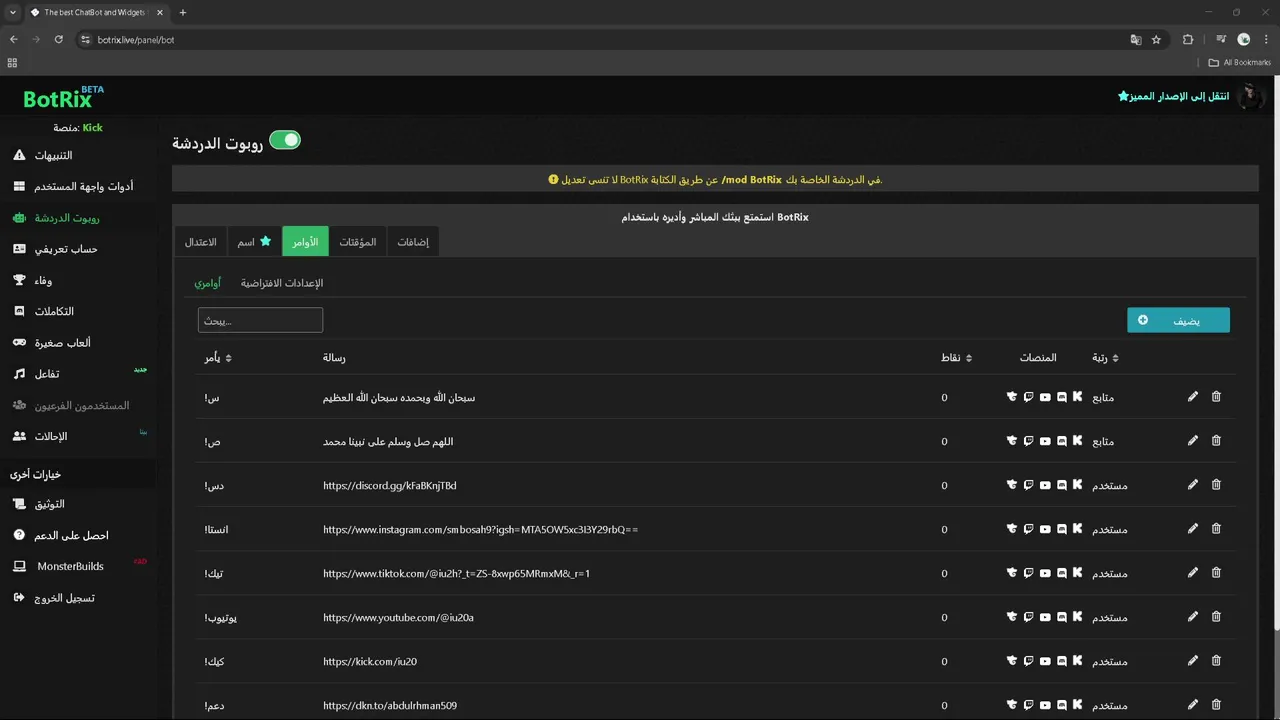Delete the tiktok.com command row
Image resolution: width=1280 pixels, height=720 pixels.
tap(1216, 573)
